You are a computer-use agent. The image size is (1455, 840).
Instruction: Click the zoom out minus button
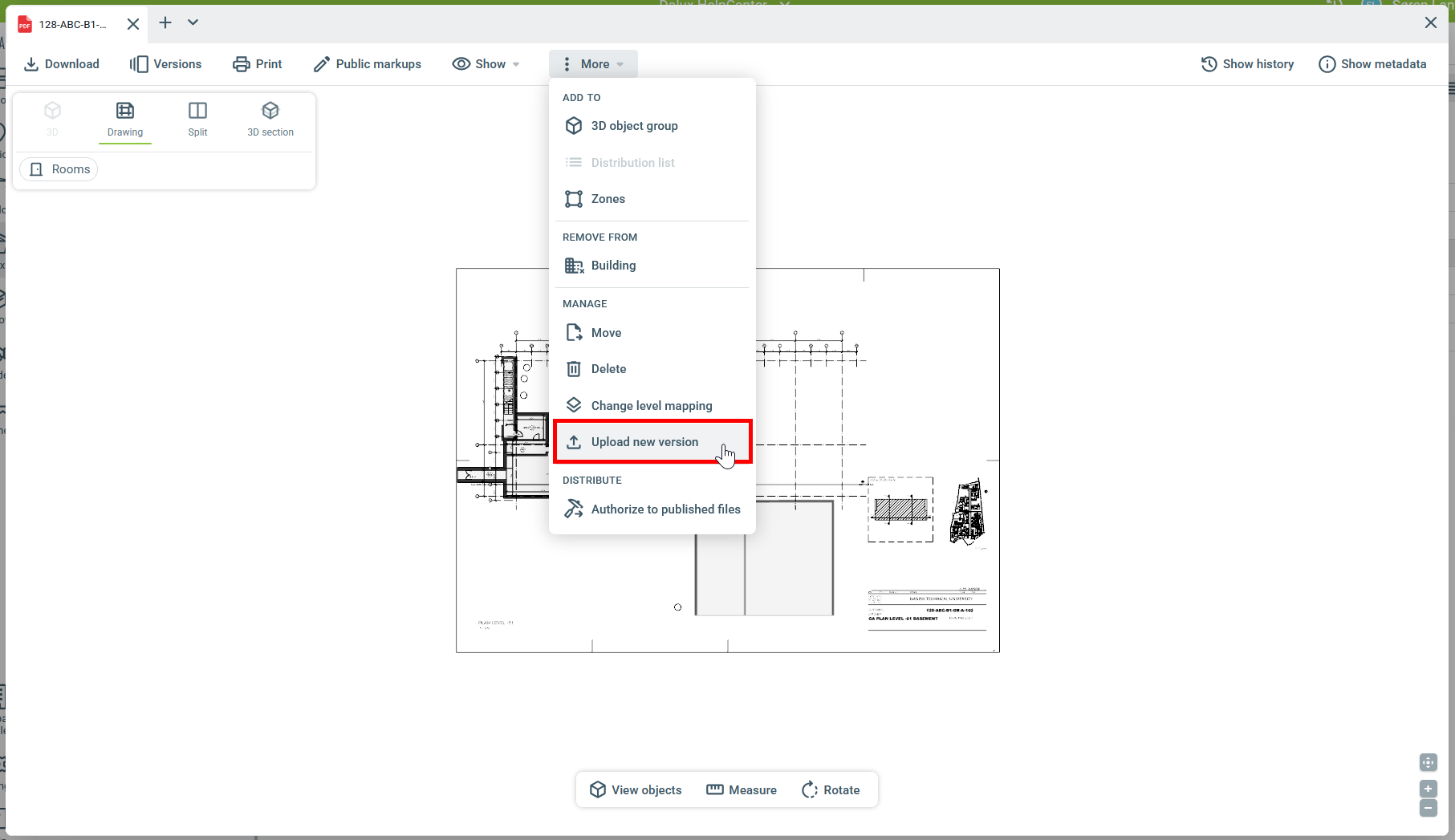pos(1428,808)
